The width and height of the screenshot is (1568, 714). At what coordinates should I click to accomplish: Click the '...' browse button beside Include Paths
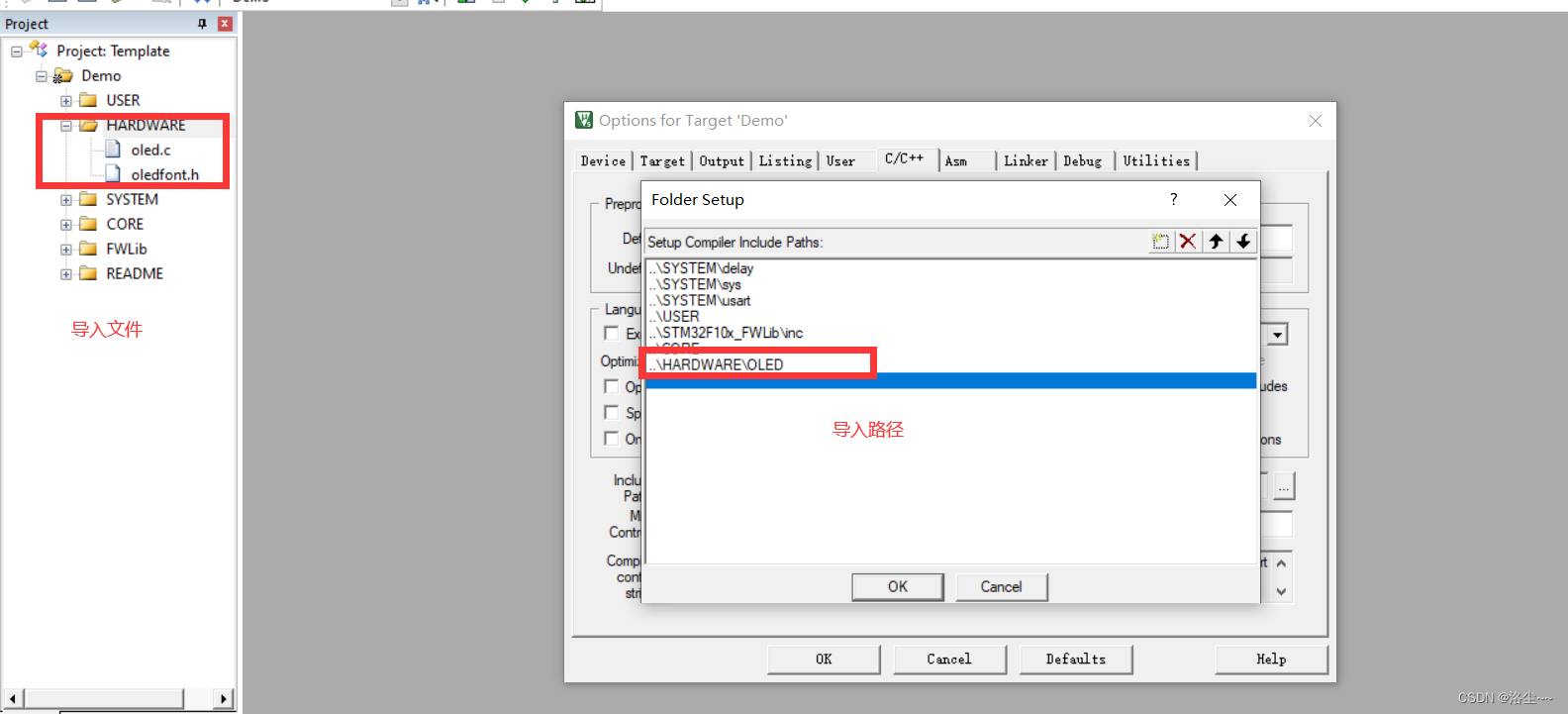[1284, 487]
